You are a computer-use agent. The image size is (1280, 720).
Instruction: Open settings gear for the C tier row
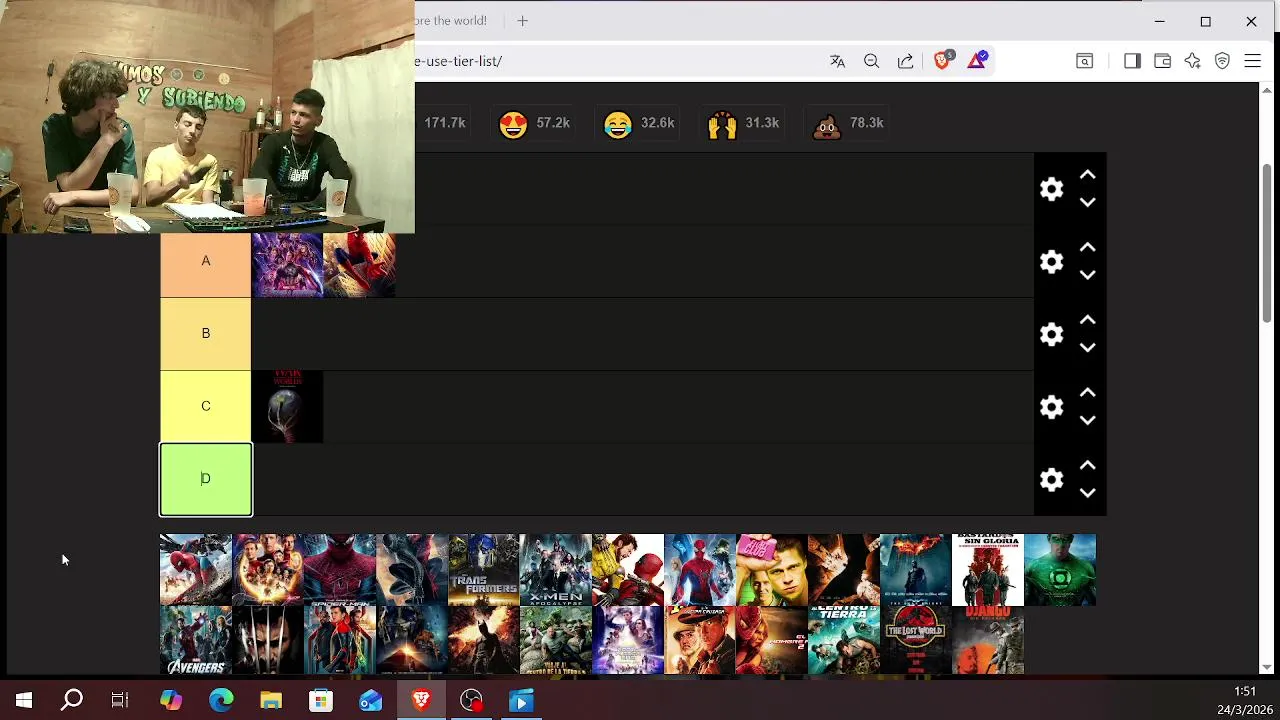pyautogui.click(x=1051, y=407)
